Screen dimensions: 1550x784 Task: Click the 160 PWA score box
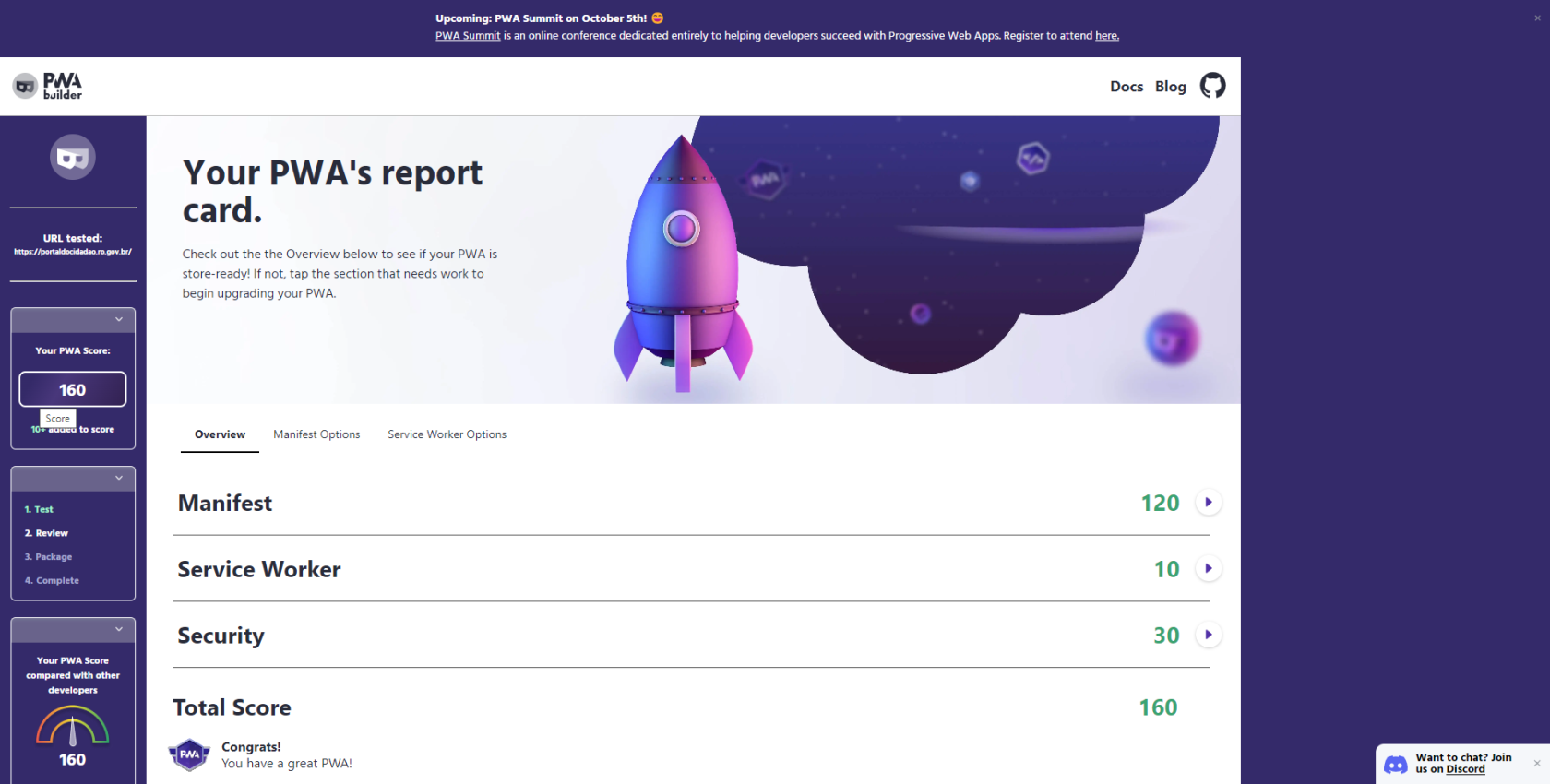pyautogui.click(x=73, y=389)
